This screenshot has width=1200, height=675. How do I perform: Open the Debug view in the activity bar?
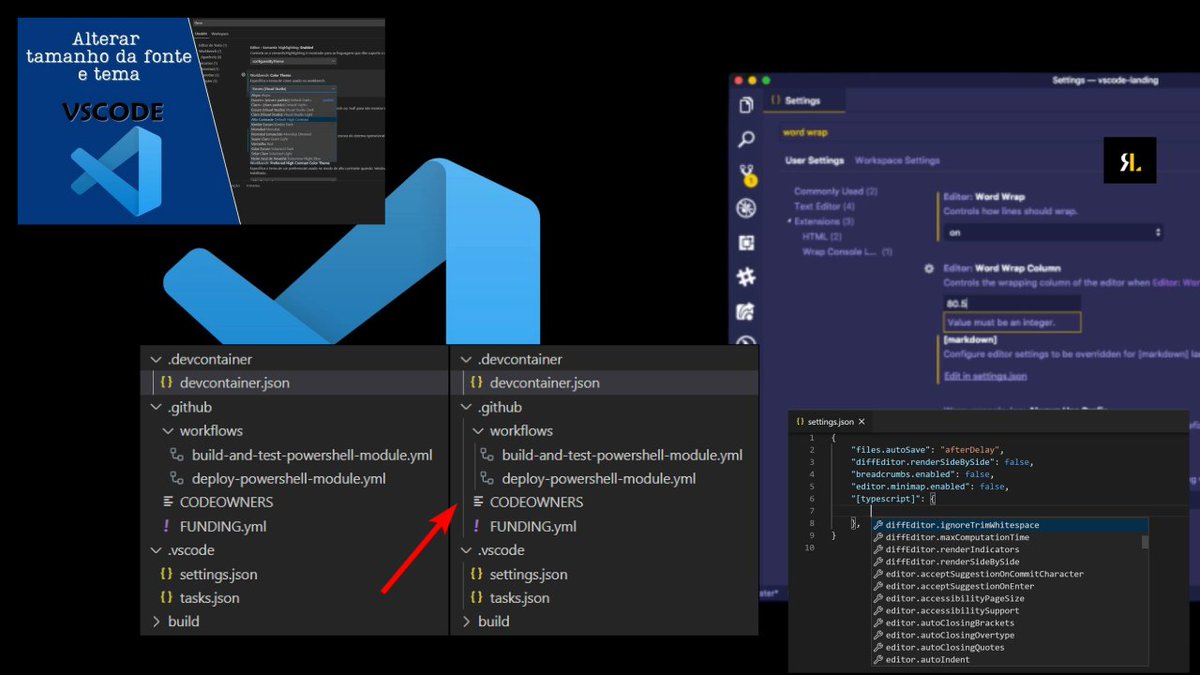pyautogui.click(x=746, y=208)
